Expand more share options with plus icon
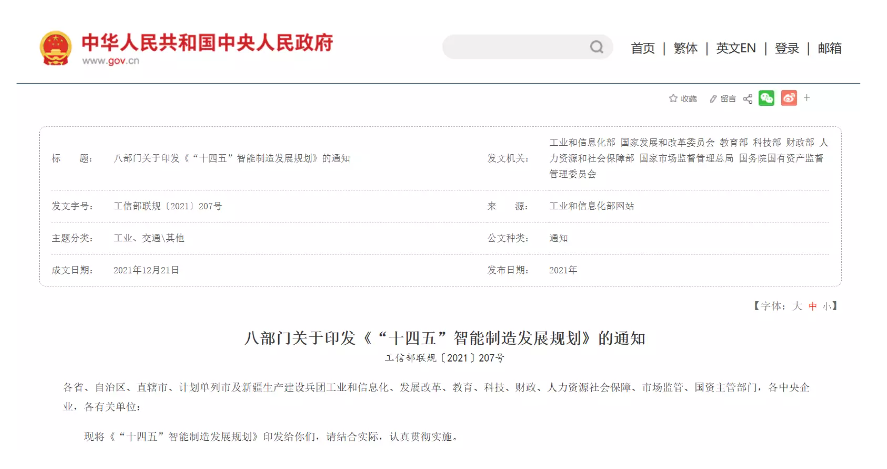Screen dimensions: 887x469 [807, 98]
